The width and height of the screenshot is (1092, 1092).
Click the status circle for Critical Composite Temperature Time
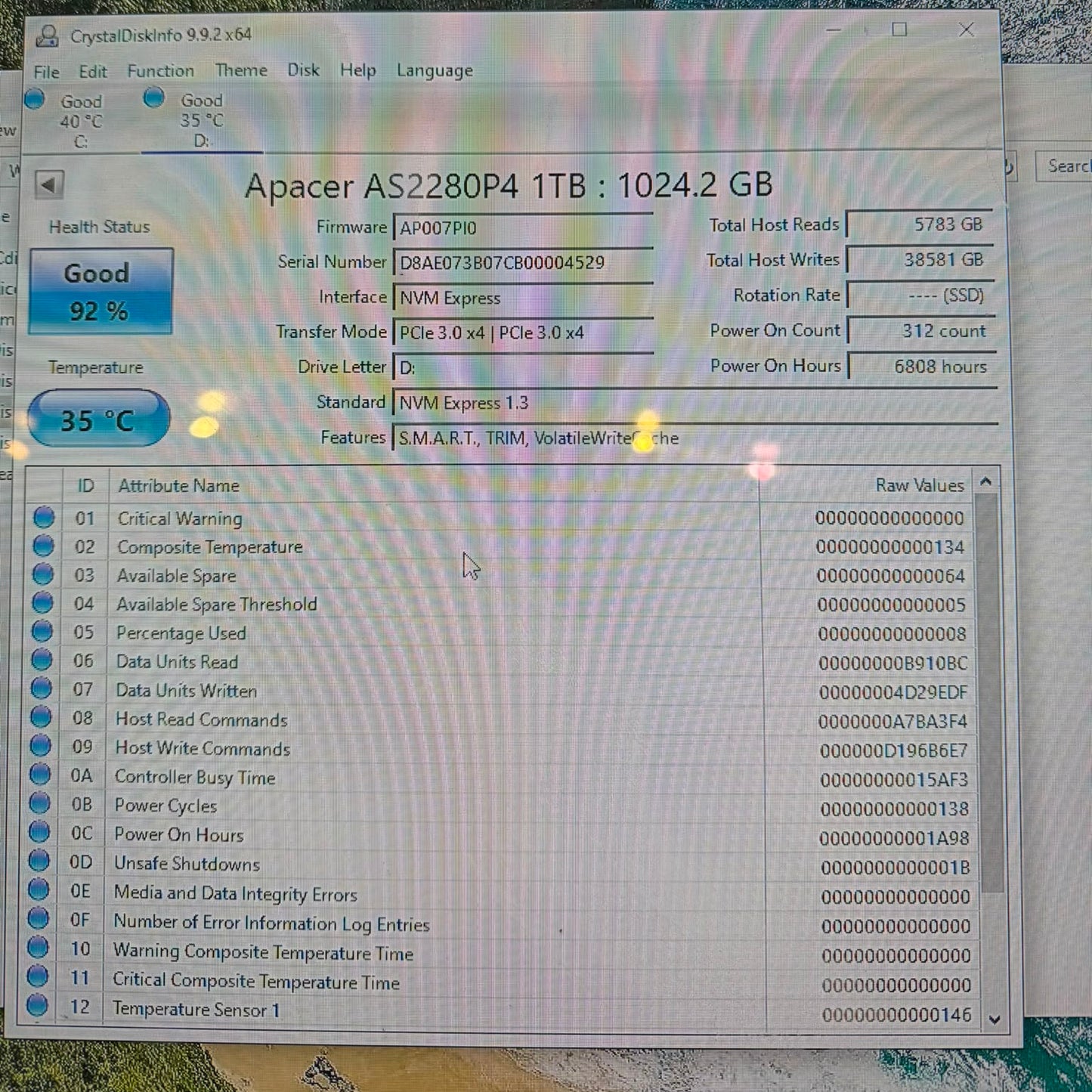click(x=37, y=976)
